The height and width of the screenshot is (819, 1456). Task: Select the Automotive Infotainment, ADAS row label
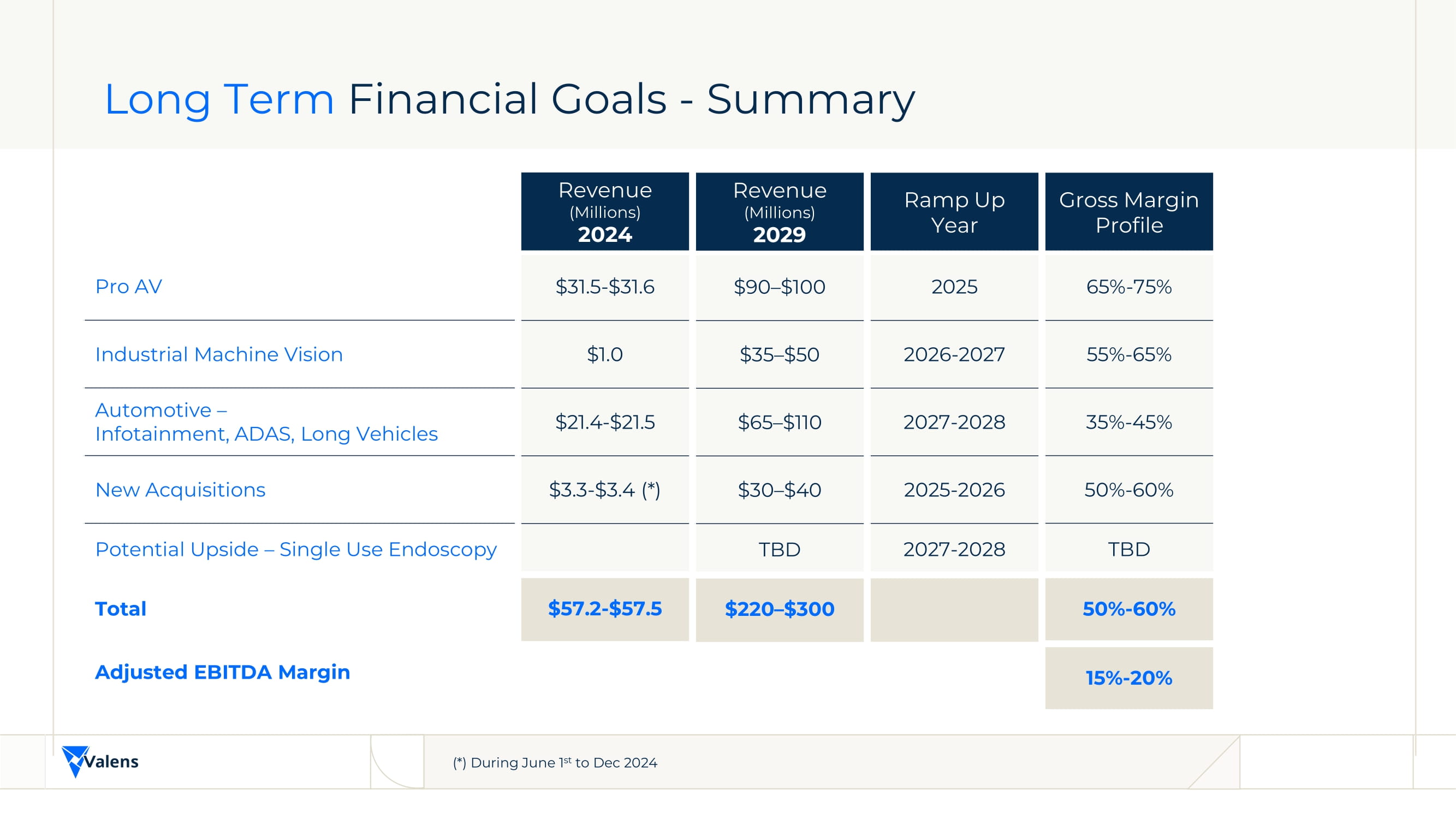tap(266, 422)
